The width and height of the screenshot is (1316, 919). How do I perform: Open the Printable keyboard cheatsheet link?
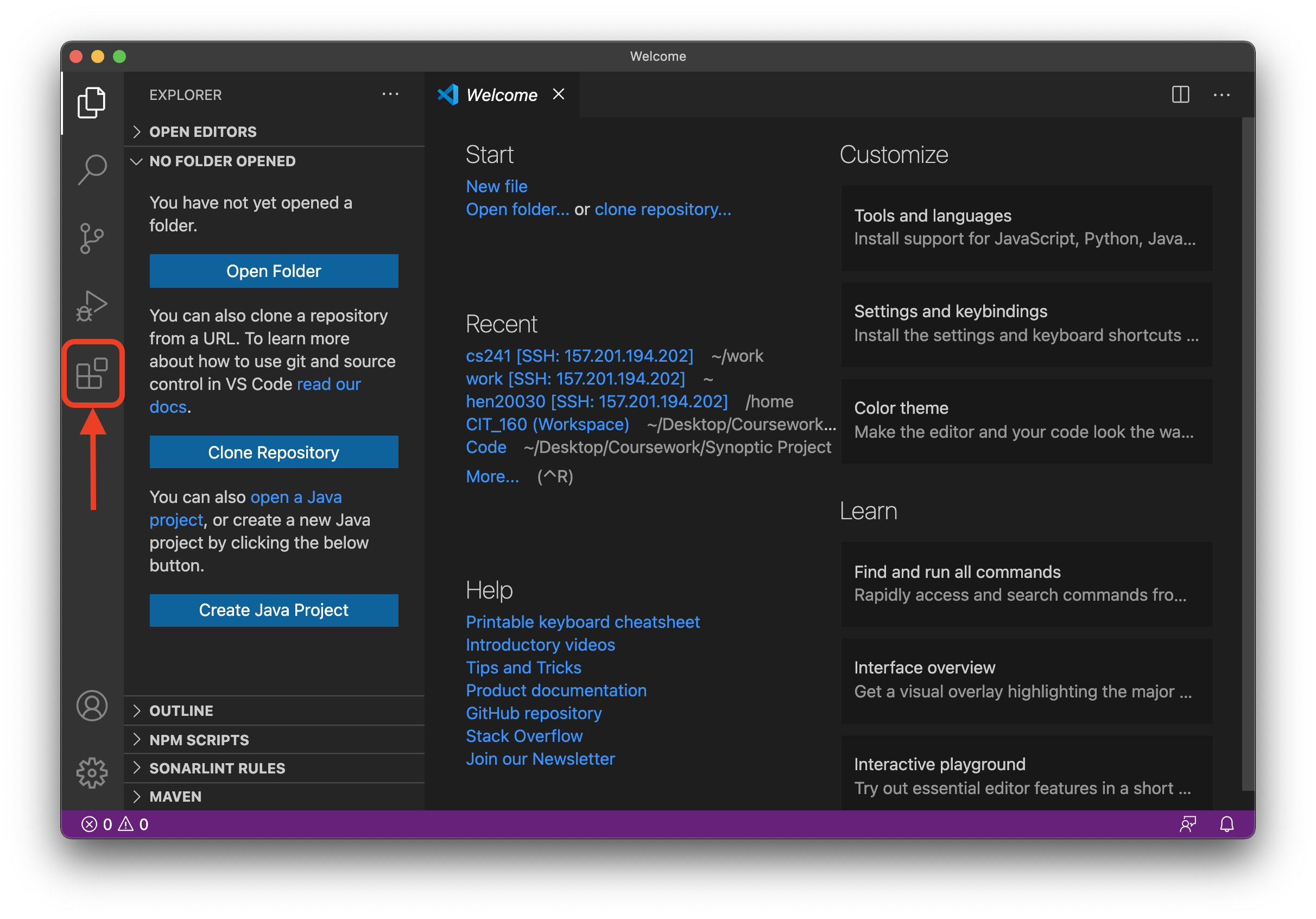583,622
